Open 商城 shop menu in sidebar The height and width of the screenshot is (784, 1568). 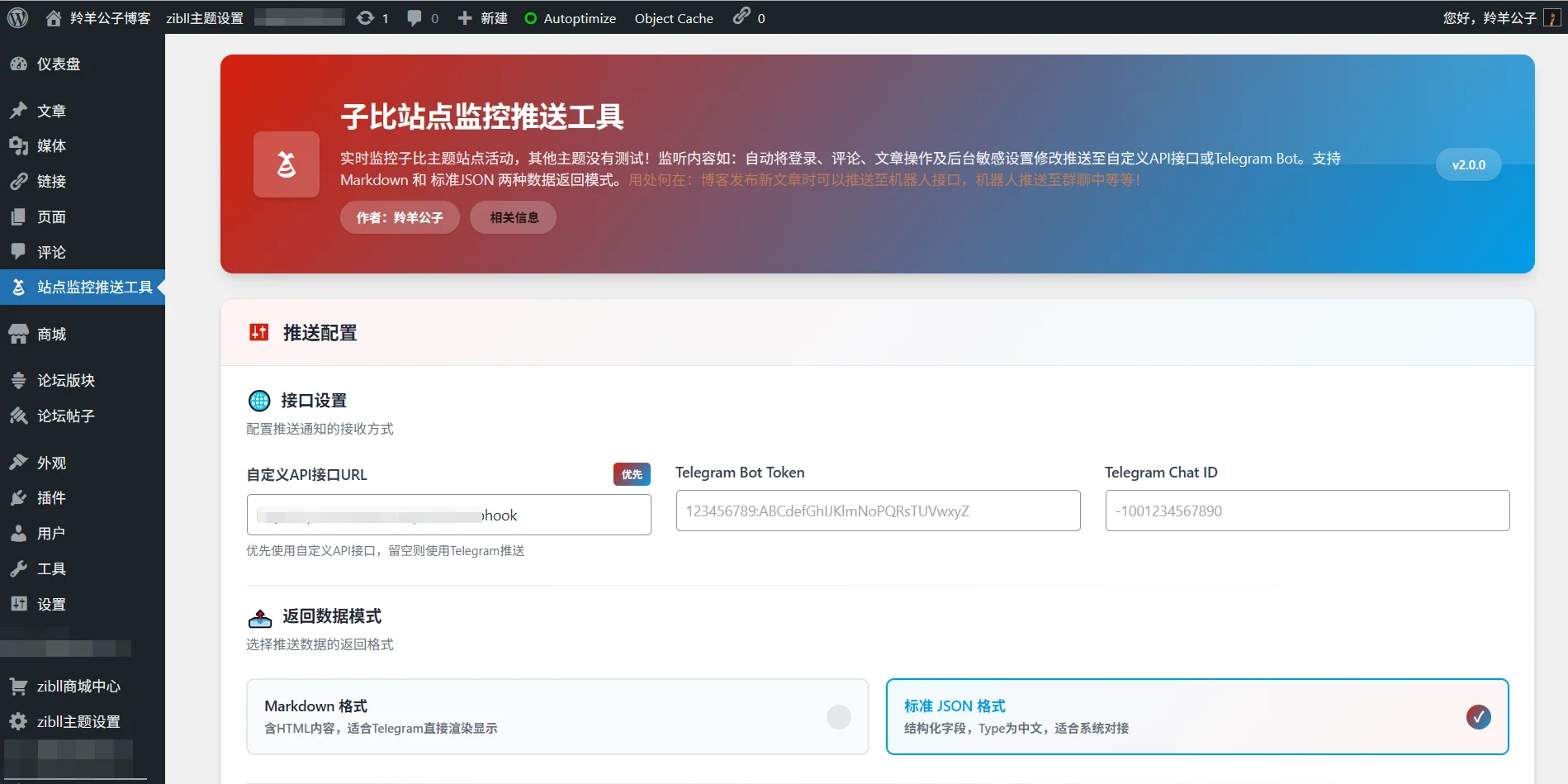point(51,334)
